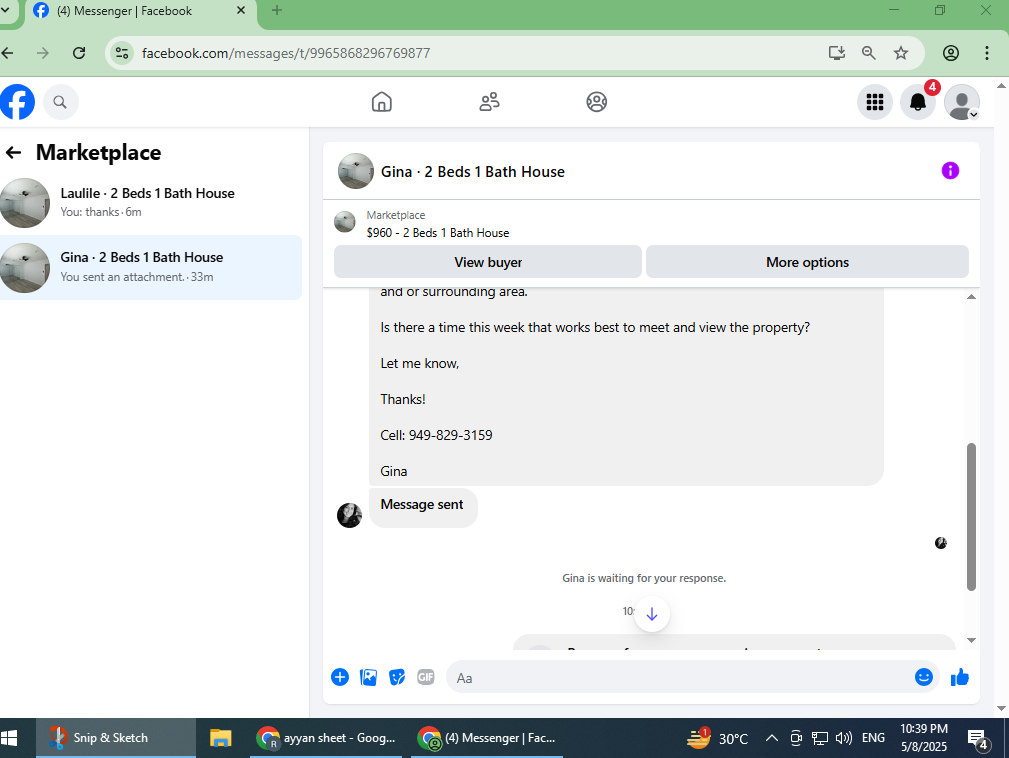
Task: Open conversation information purple icon
Action: click(x=950, y=171)
